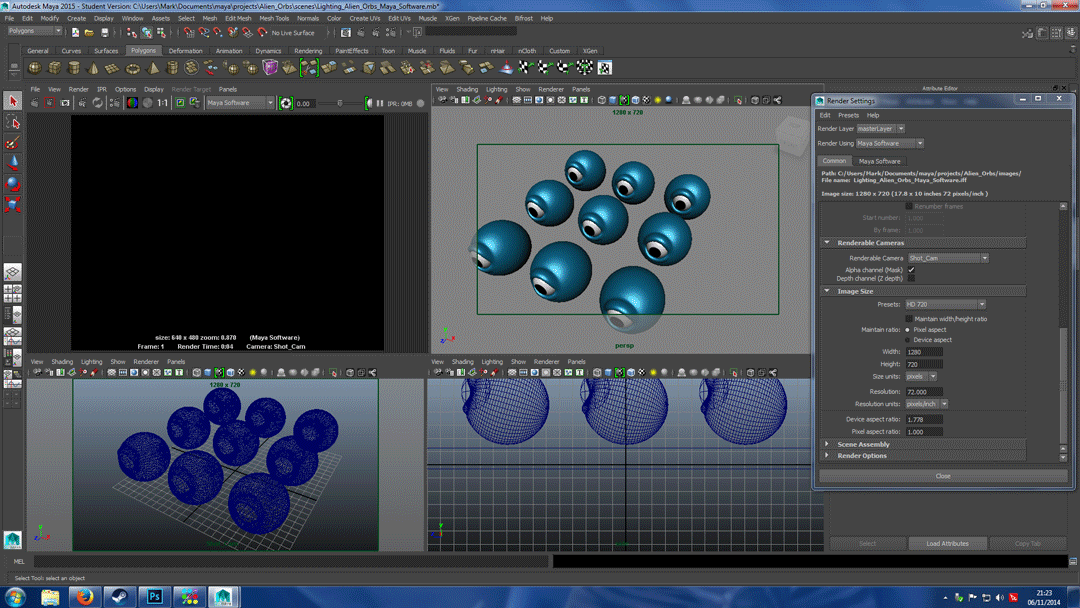Disable the Alpha channel (Mask) checkbox

pyautogui.click(x=911, y=269)
